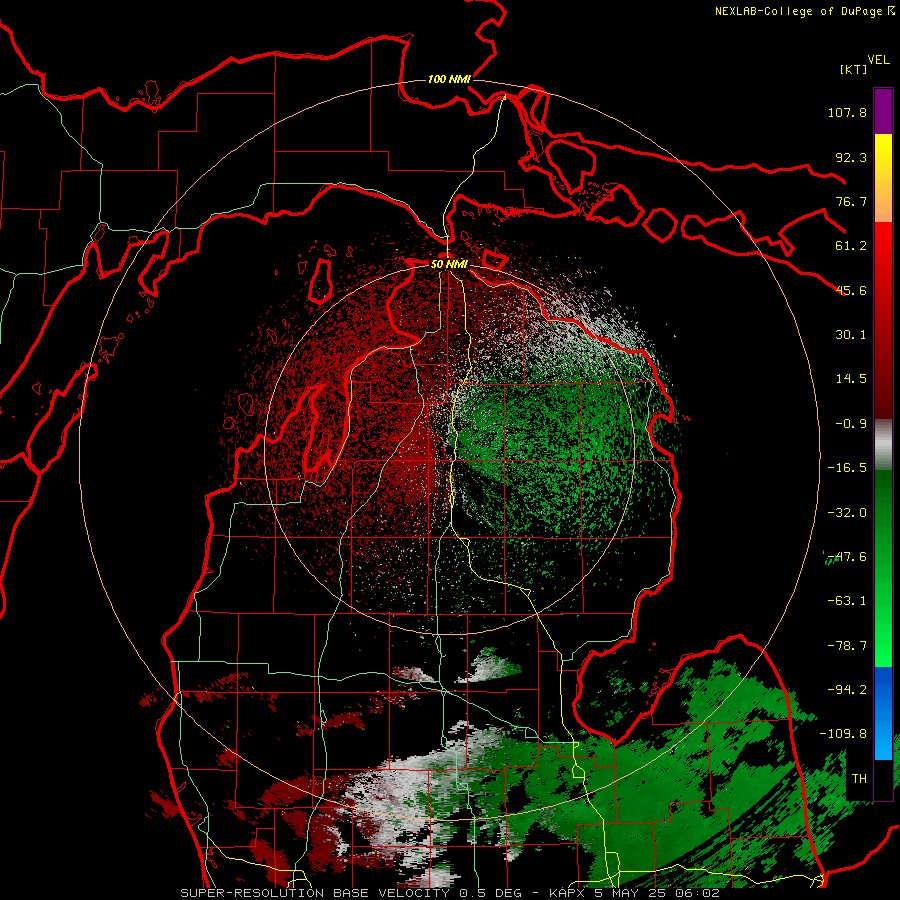
Task: Click the -32.0 velocity scale value
Action: point(847,513)
